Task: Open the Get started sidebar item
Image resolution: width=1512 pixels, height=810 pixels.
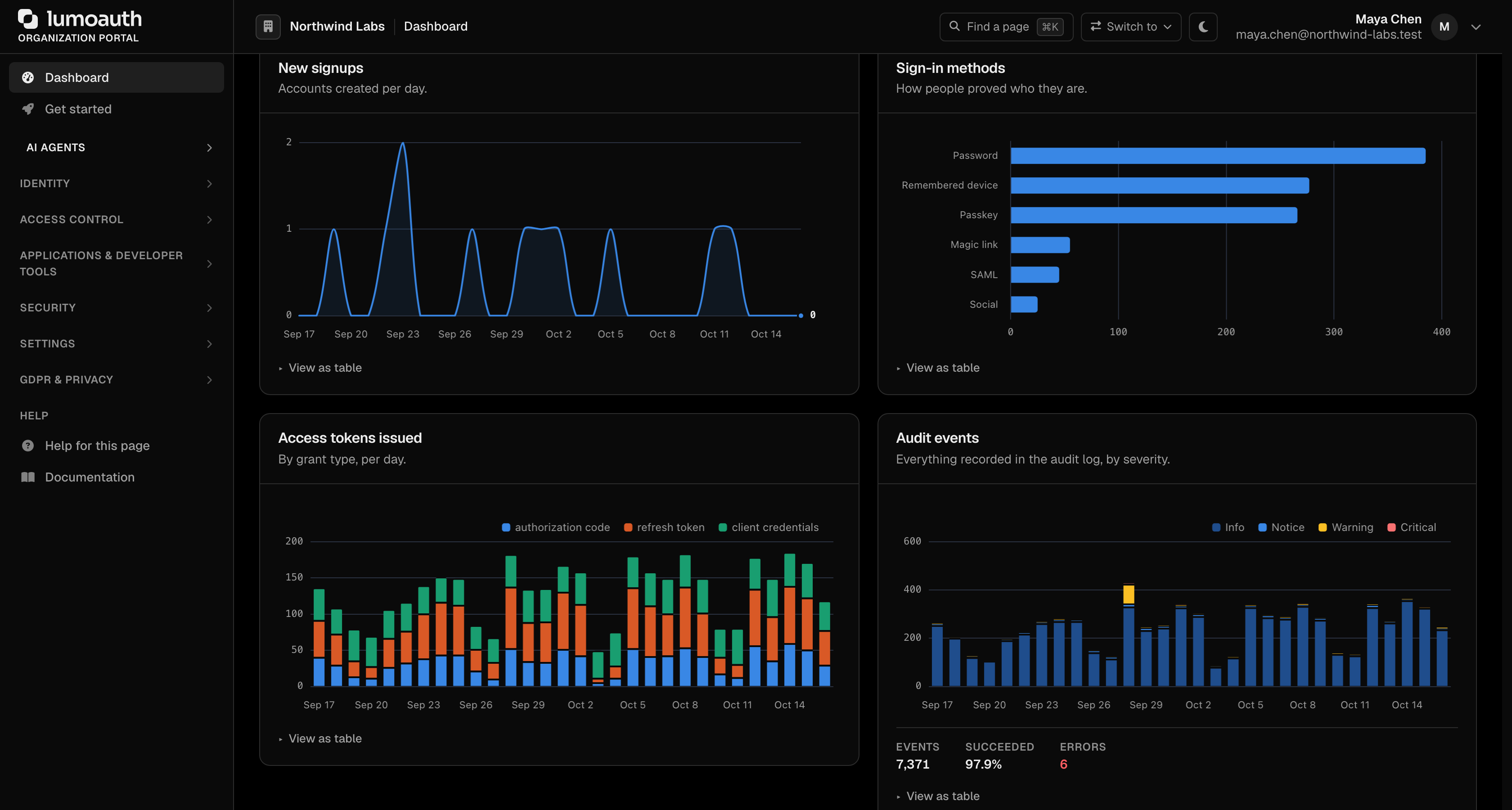Action: [x=116, y=109]
